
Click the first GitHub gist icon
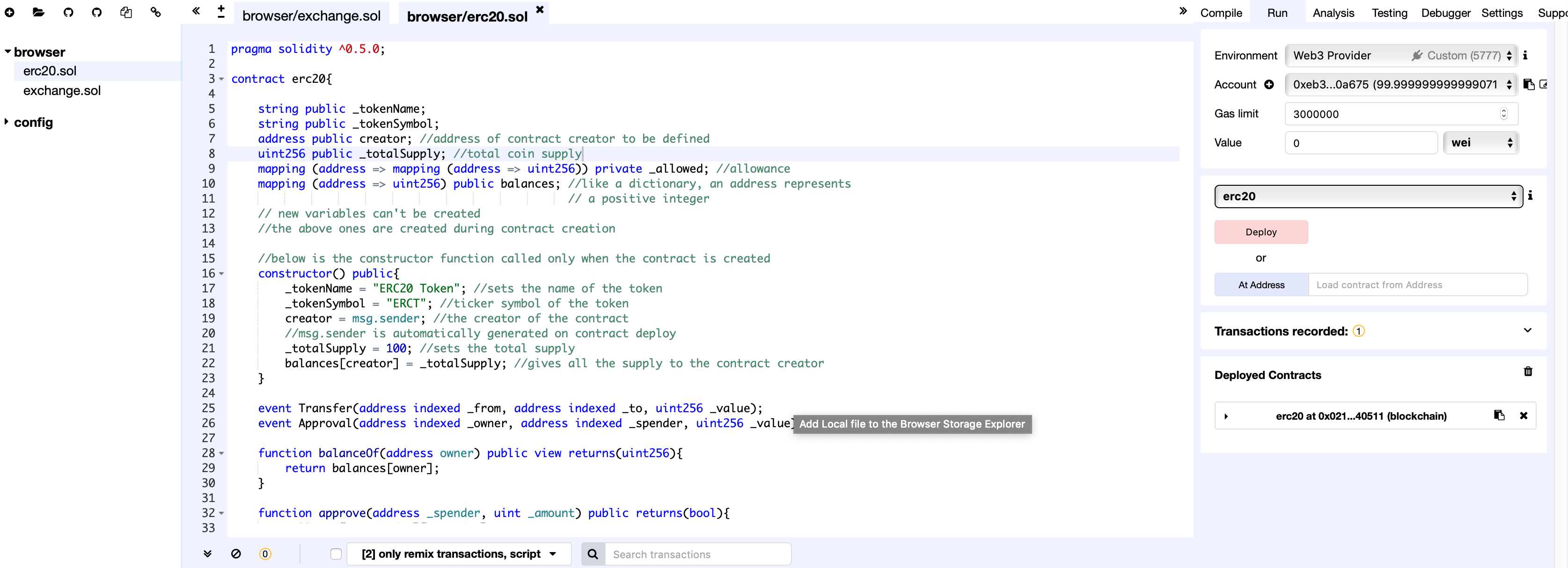click(68, 12)
